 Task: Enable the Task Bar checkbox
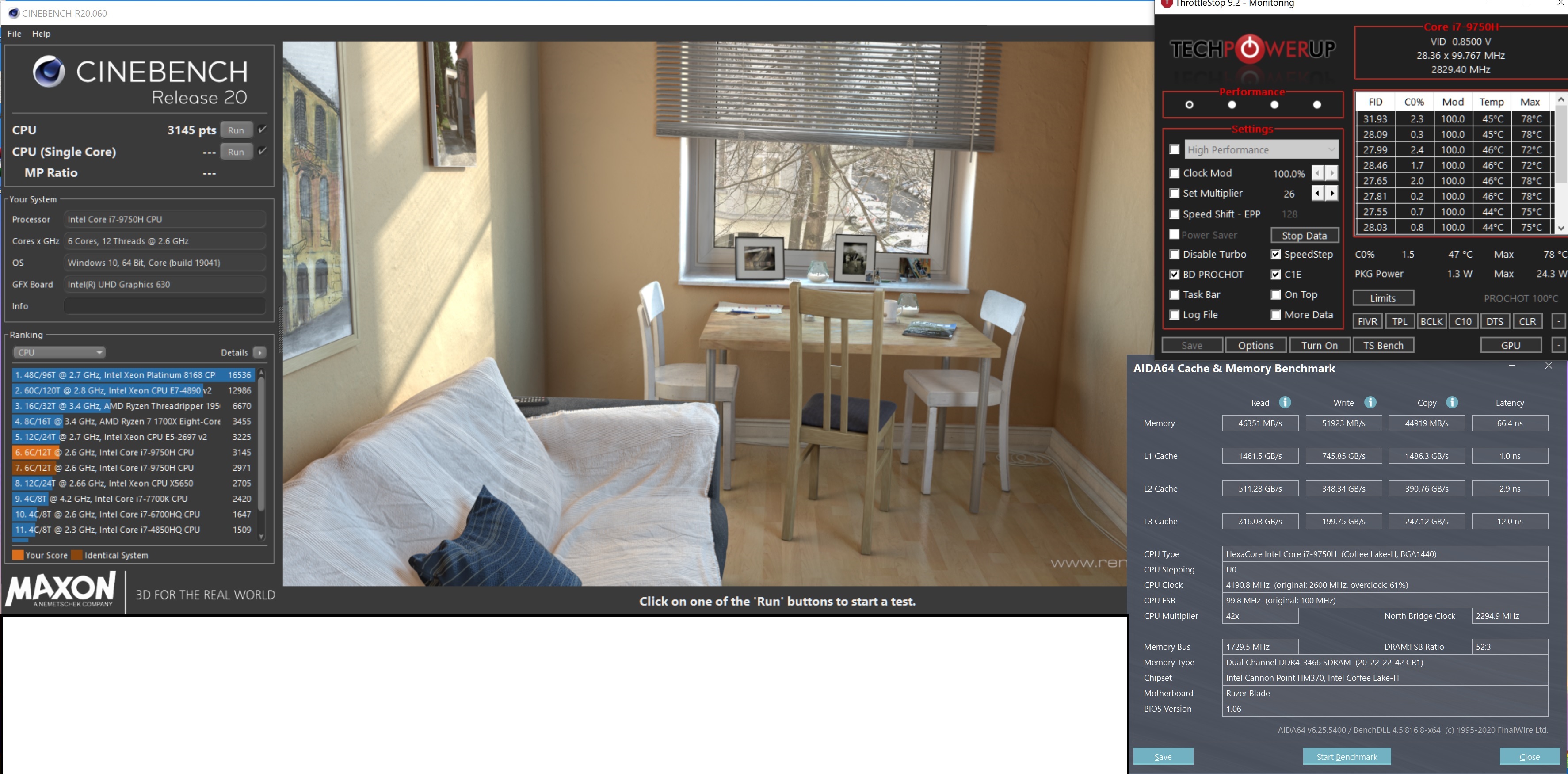click(x=1174, y=294)
